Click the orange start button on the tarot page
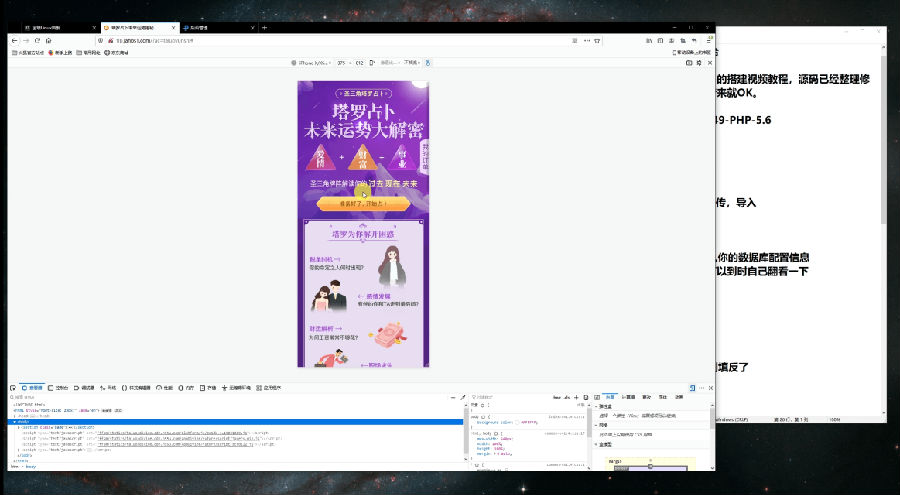 coord(362,204)
